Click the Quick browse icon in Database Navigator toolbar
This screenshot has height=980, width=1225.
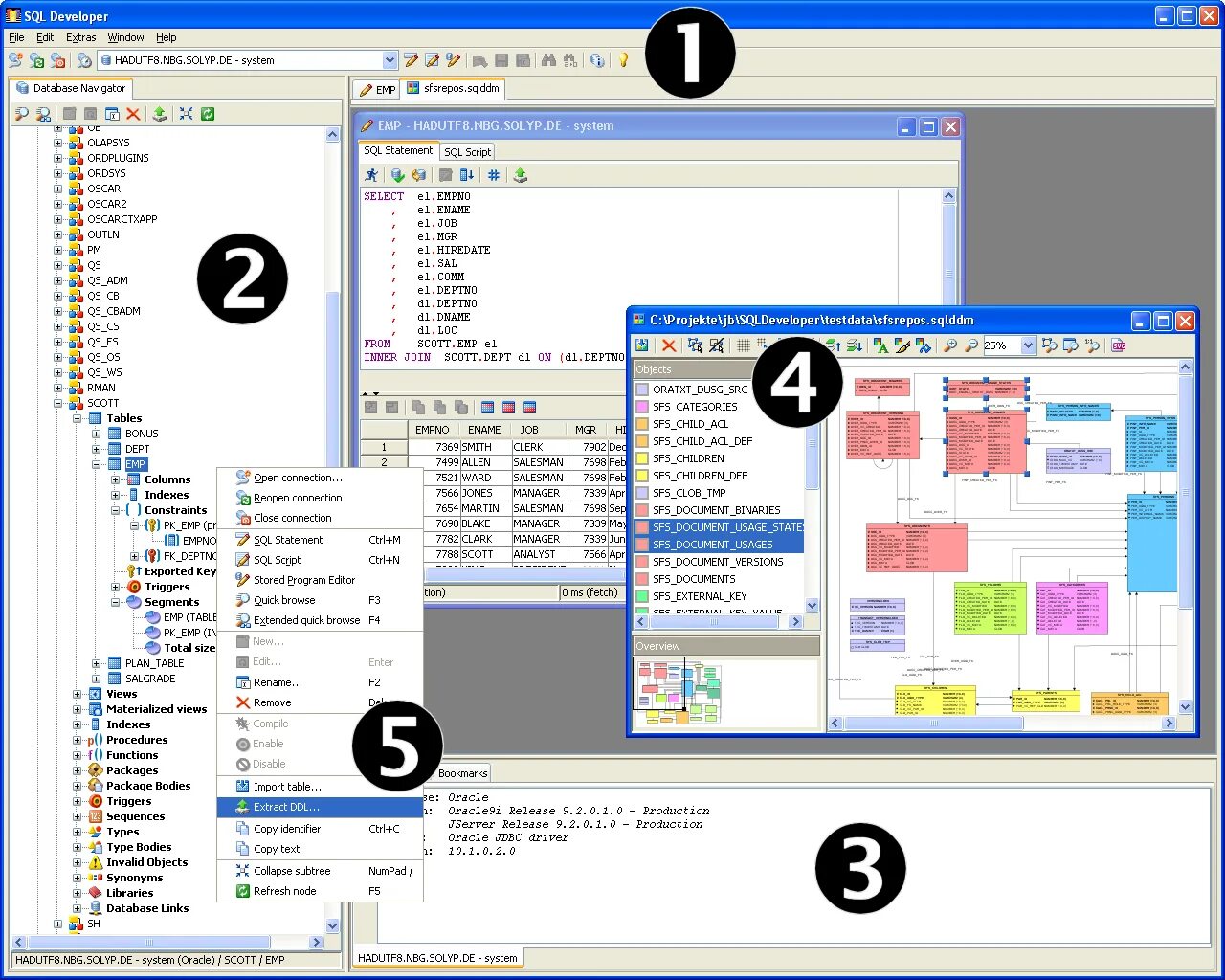[21, 114]
